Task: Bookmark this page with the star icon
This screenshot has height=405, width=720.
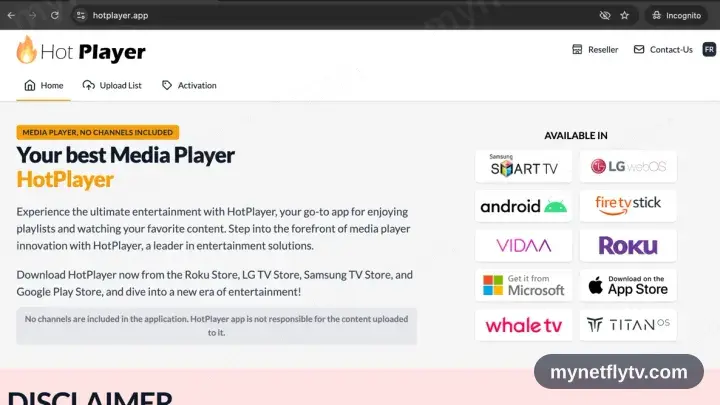Action: (624, 15)
